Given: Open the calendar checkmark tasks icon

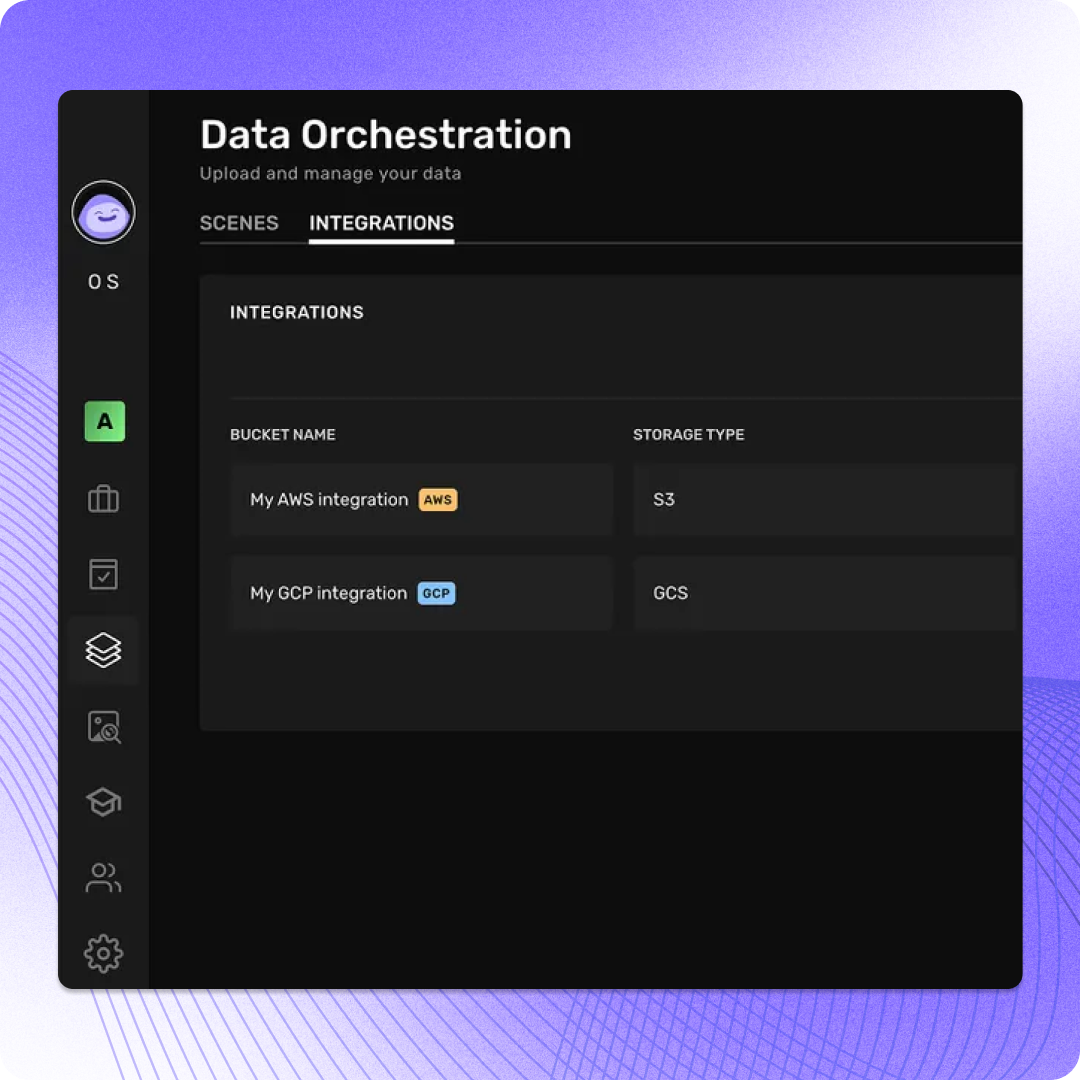Looking at the screenshot, I should click(x=103, y=574).
